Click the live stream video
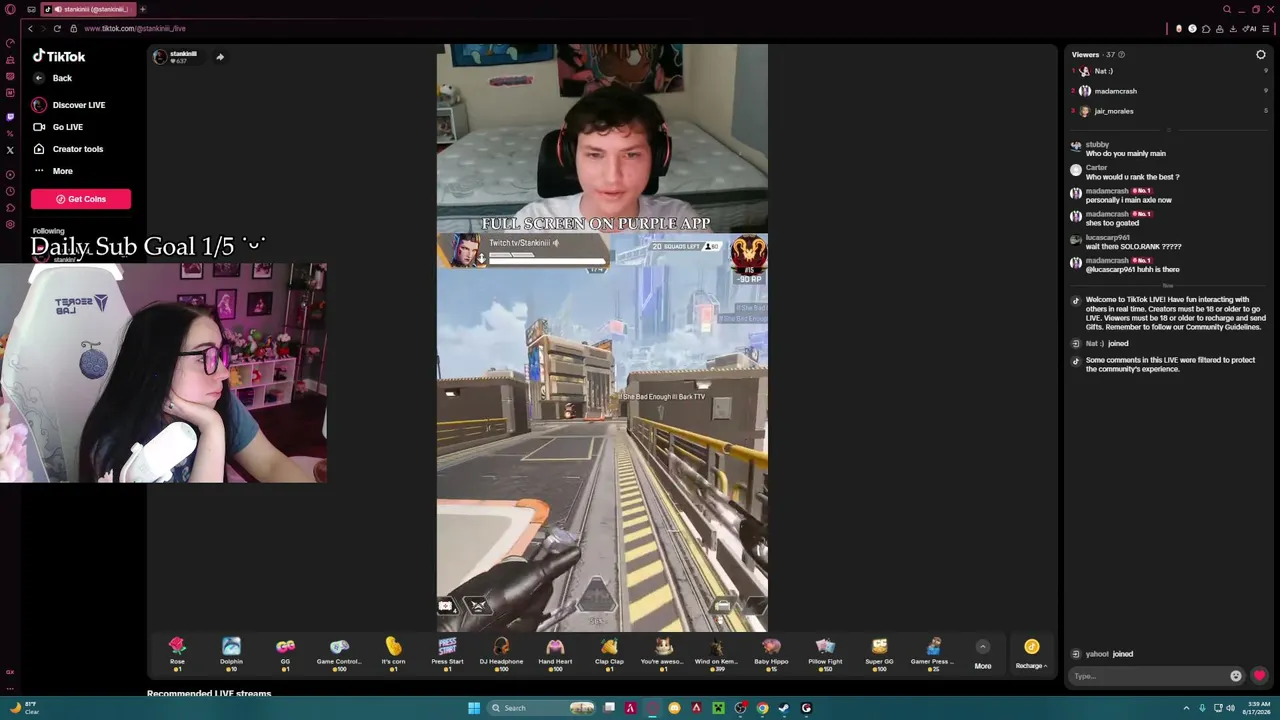This screenshot has height=720, width=1280. tap(602, 337)
